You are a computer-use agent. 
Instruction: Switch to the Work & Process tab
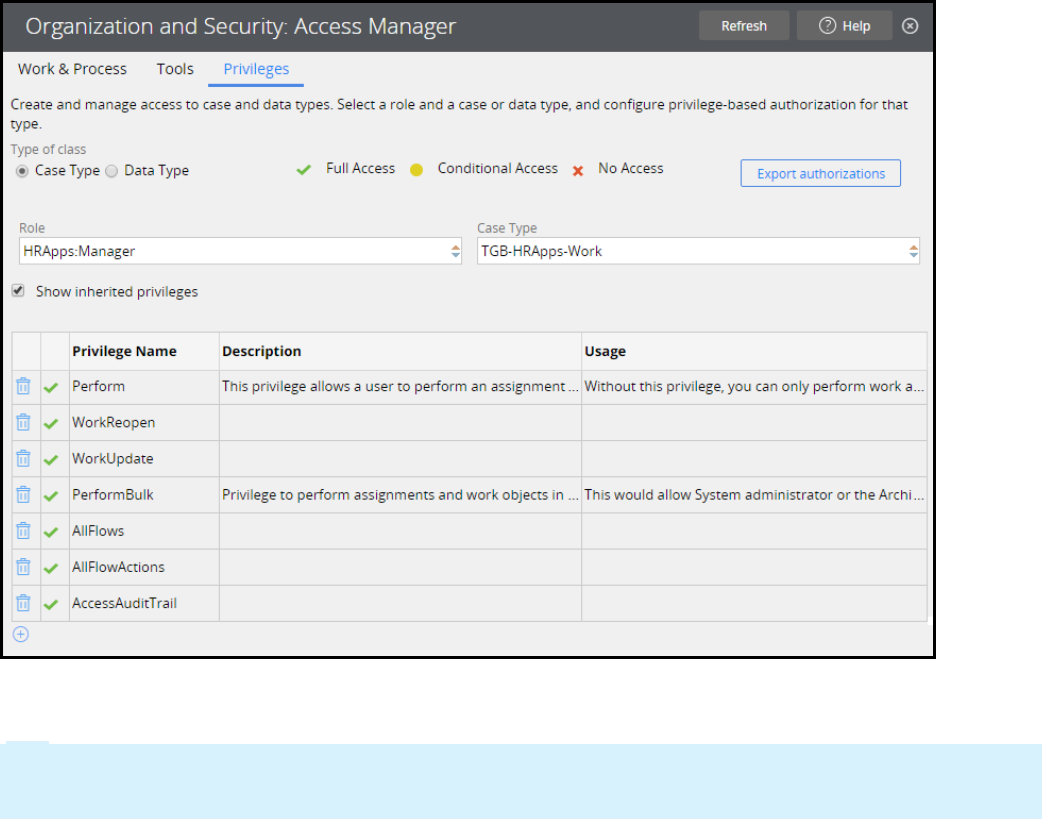tap(72, 69)
